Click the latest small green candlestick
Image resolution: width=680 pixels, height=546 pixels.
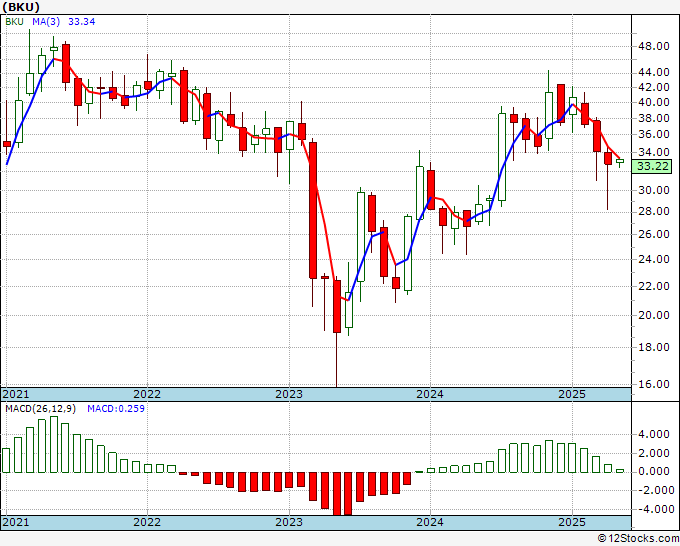click(x=620, y=161)
